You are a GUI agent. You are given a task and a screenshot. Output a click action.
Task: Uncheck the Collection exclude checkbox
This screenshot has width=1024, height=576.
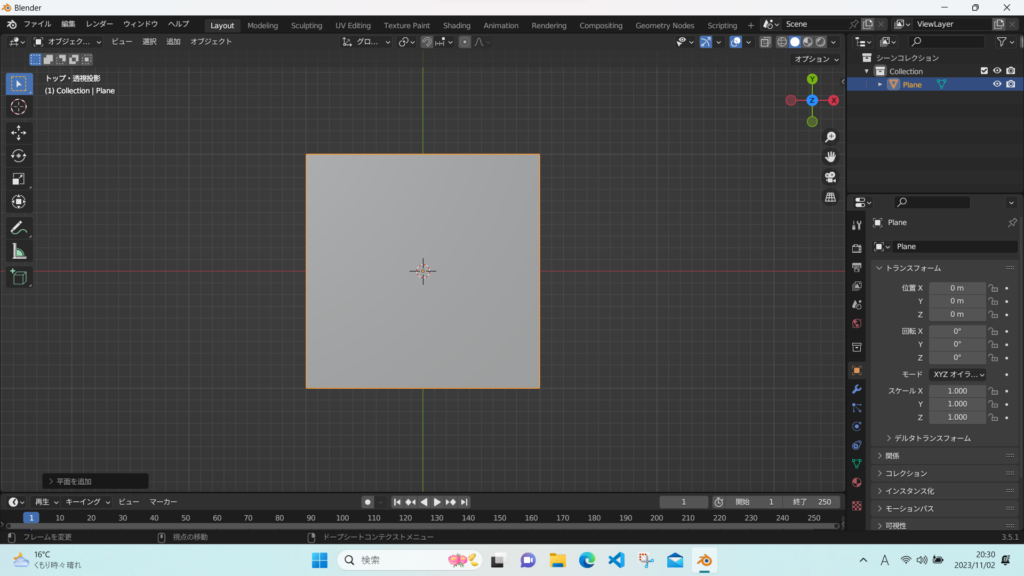click(984, 71)
